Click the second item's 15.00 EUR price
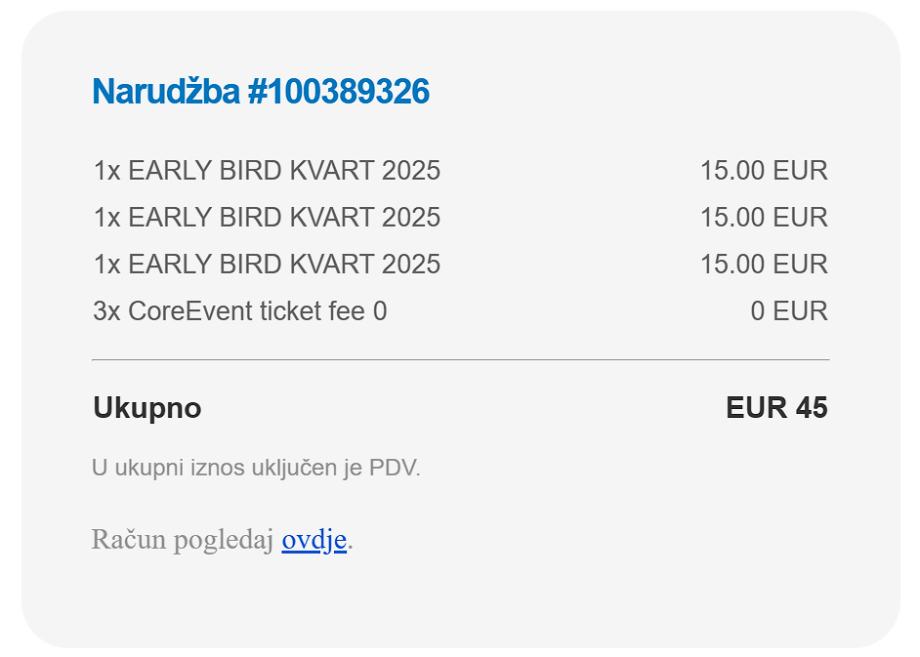Image resolution: width=920 pixels, height=657 pixels. coord(763,218)
